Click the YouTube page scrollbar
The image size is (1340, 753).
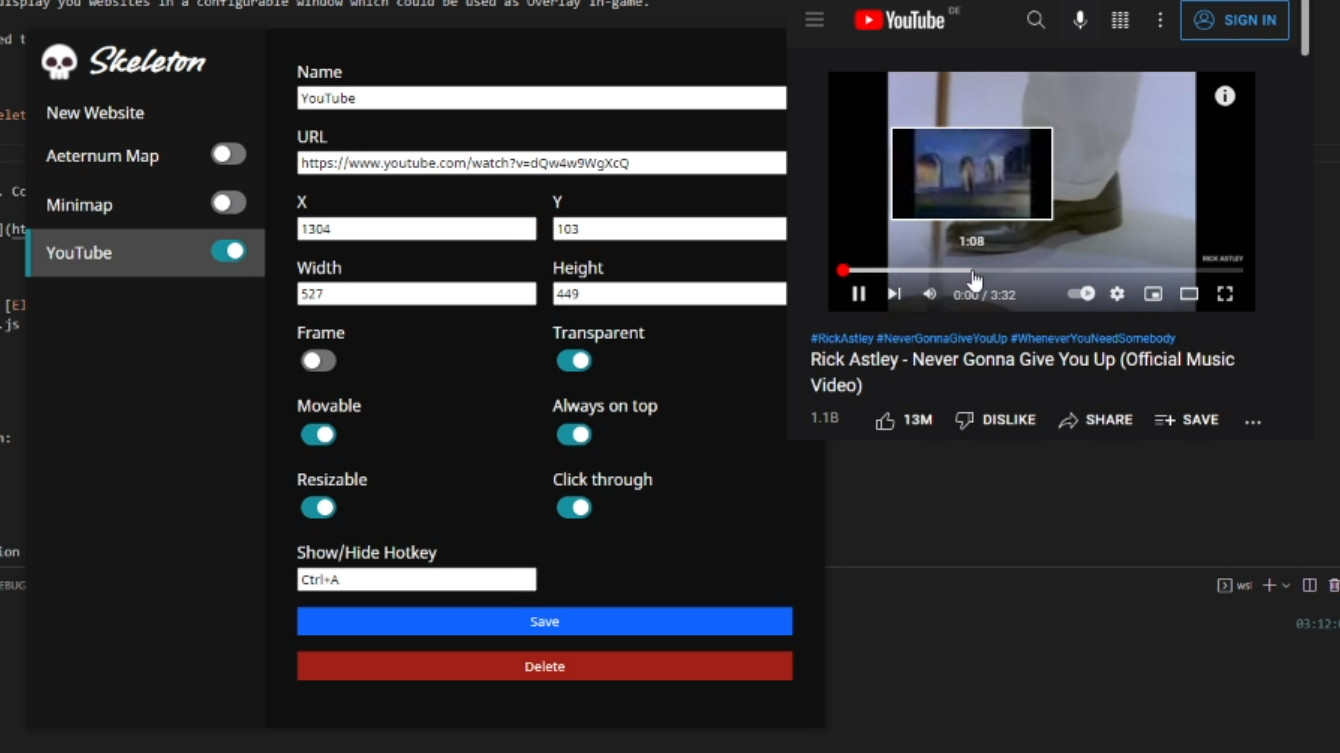(x=1305, y=27)
